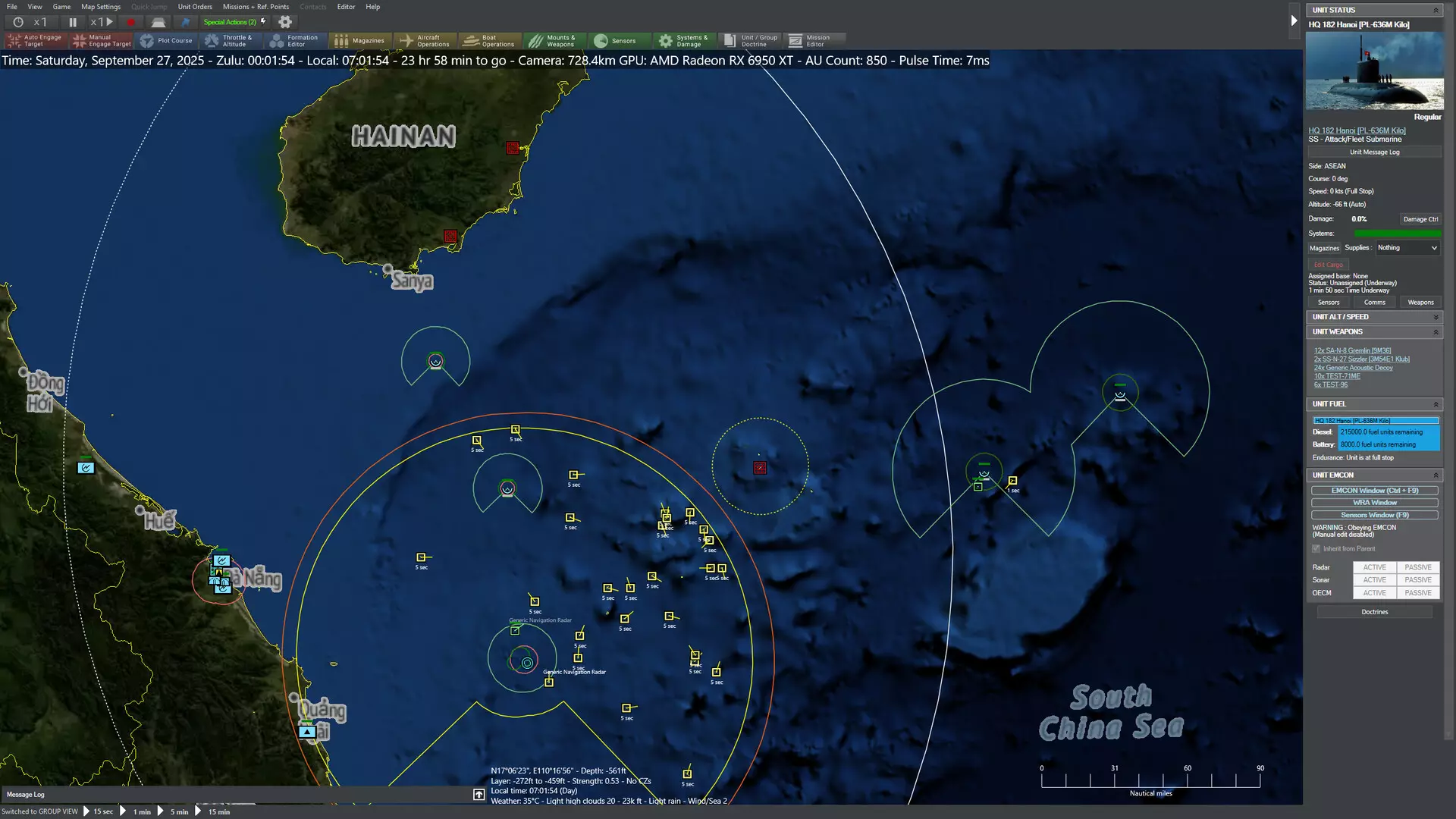Select the red hostile unit near Sanya
This screenshot has width=1456, height=819.
point(450,237)
